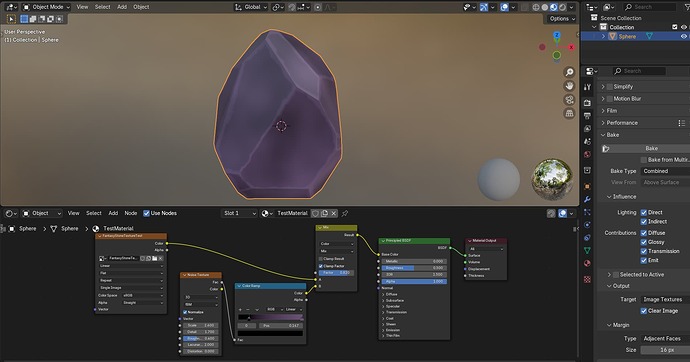Open the Material properties tab icon
690x362 pixels.
(x=587, y=263)
